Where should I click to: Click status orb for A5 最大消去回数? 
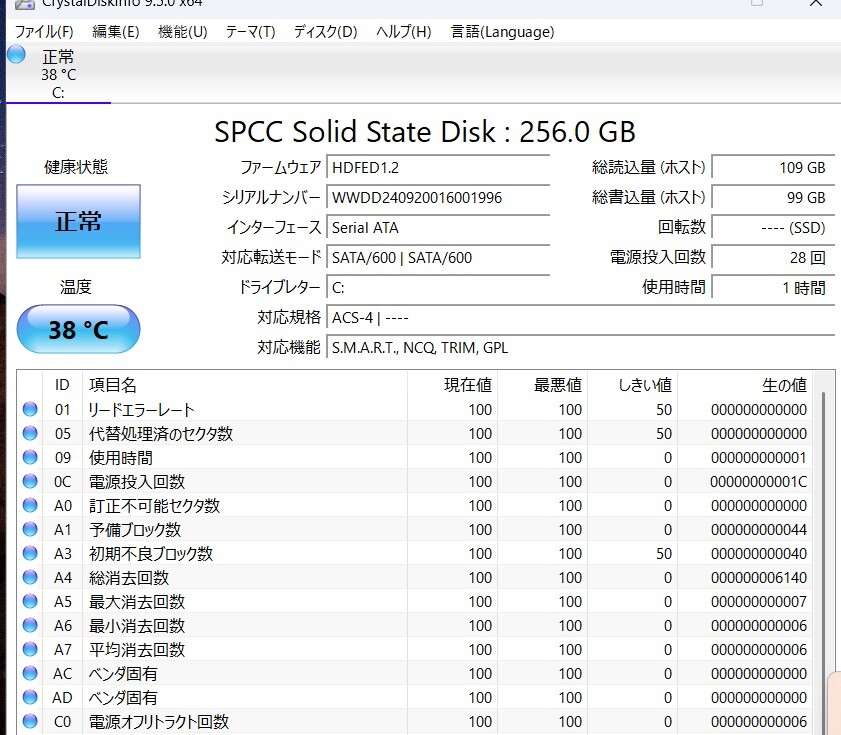(x=30, y=601)
